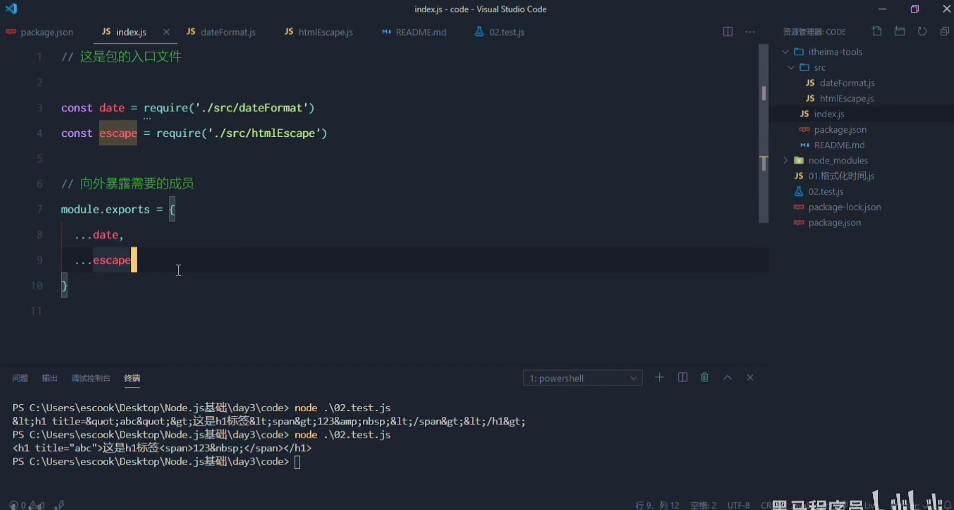This screenshot has height=510, width=954.
Task: Click the UTF-8 encoding status item
Action: point(739,505)
